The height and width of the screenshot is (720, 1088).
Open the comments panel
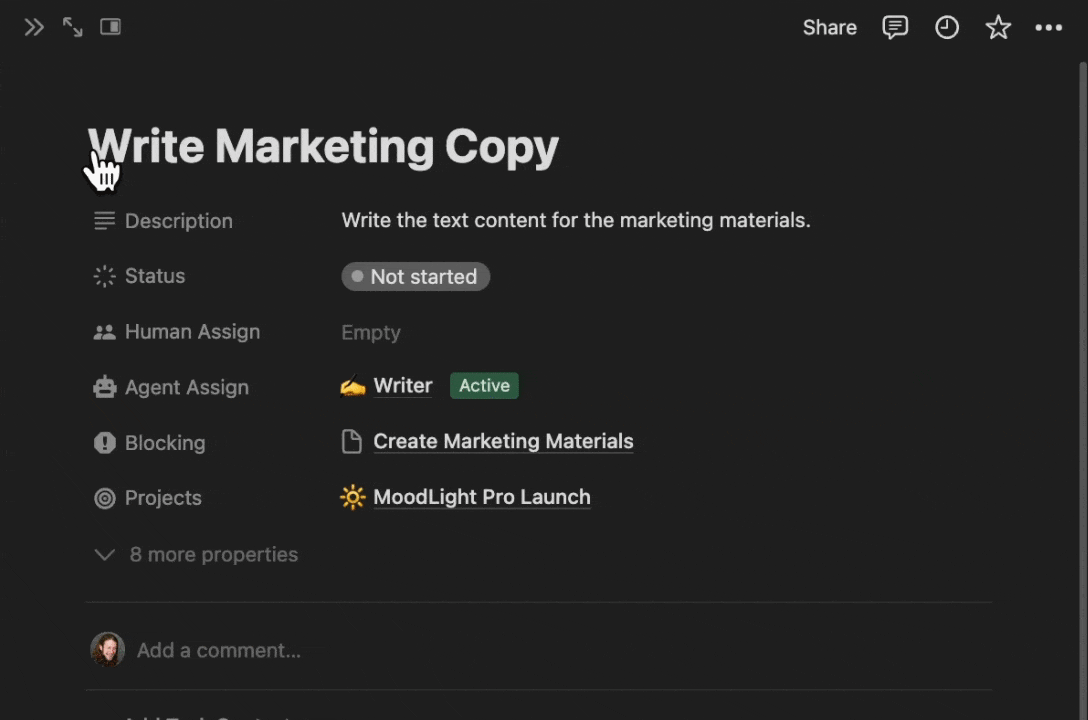pos(895,27)
